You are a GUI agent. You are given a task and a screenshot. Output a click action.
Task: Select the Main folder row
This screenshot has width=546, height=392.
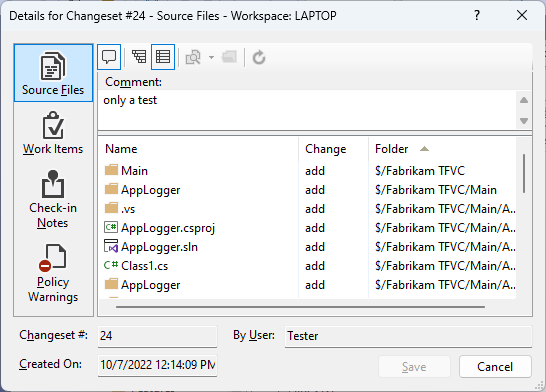click(307, 171)
